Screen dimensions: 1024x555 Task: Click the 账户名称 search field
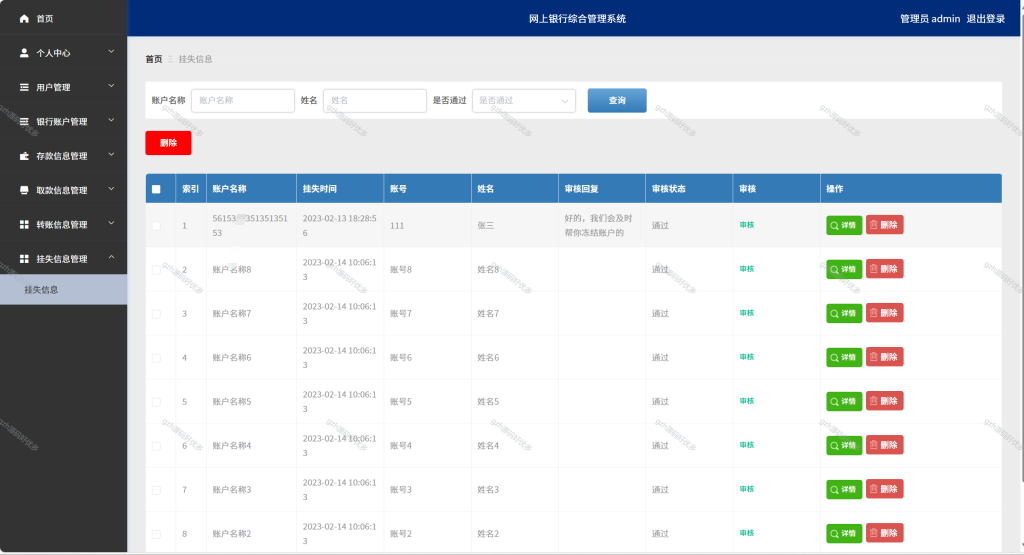(243, 101)
